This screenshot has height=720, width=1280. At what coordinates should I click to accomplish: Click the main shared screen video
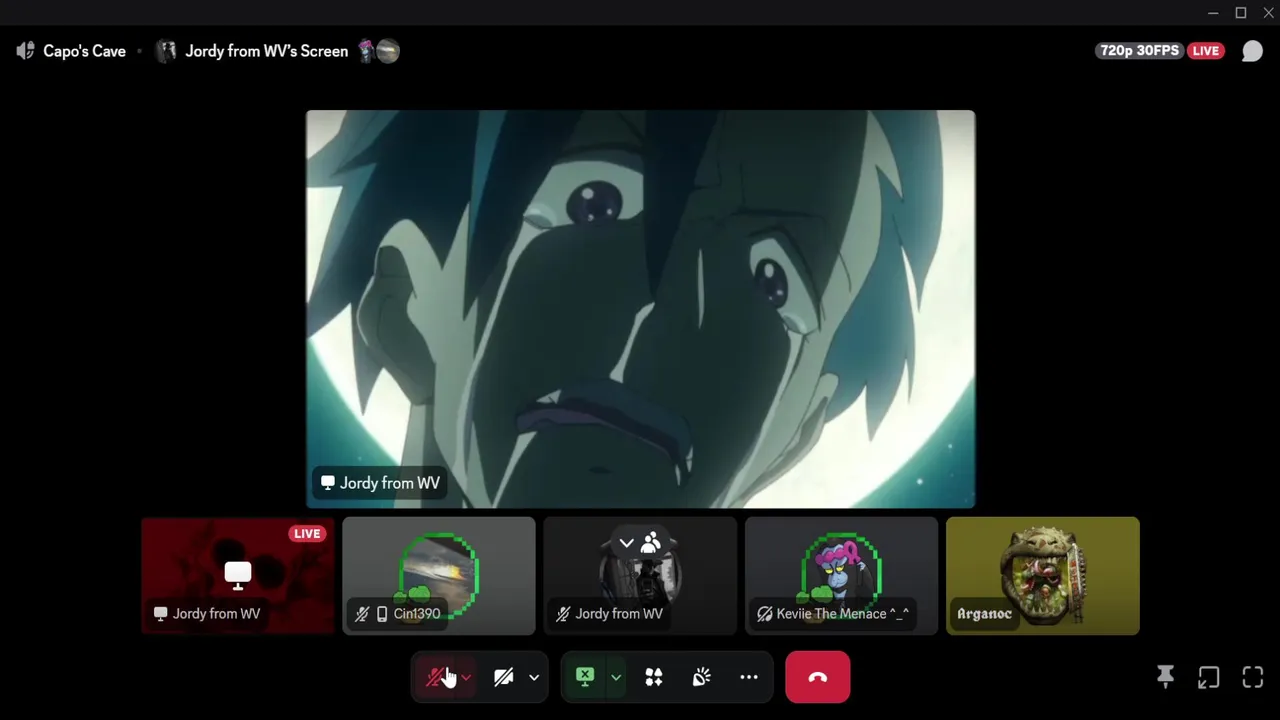coord(640,309)
